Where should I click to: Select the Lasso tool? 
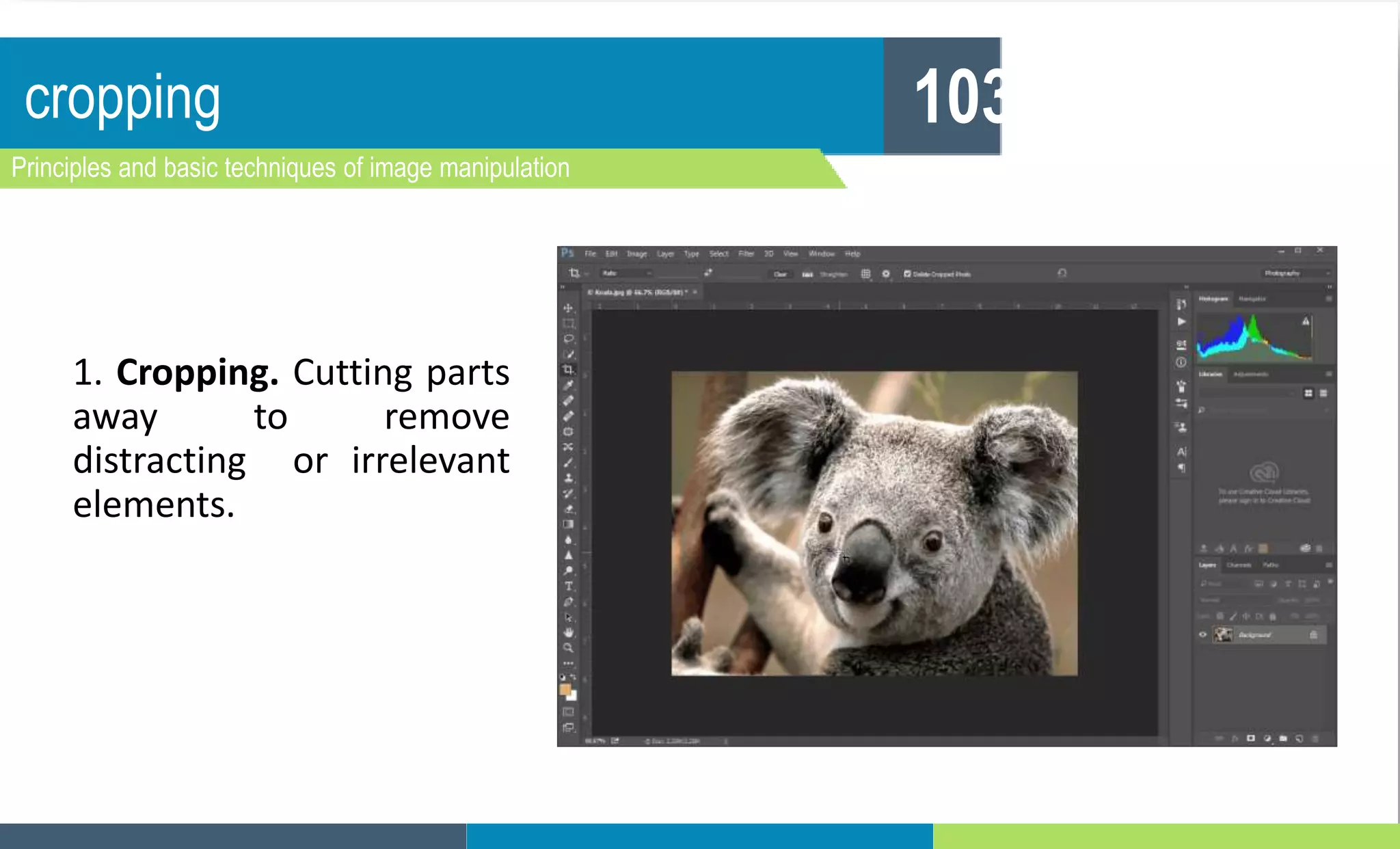[x=568, y=339]
